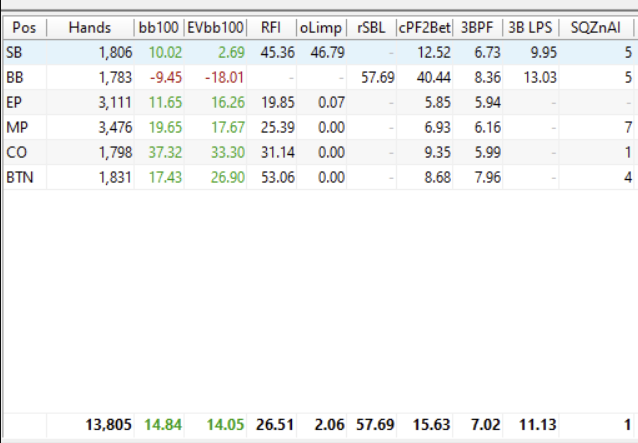
Task: Click the MP cPF2Bet value 6.93
Action: pyautogui.click(x=437, y=127)
